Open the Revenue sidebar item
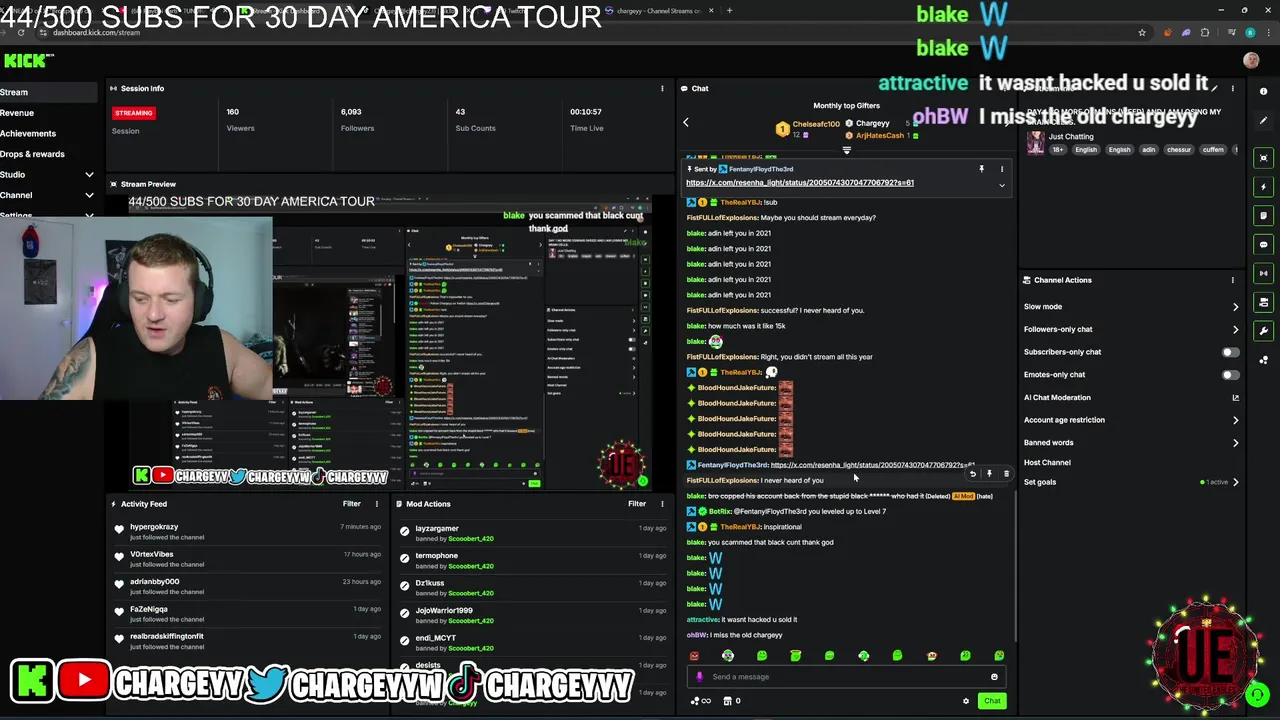Viewport: 1280px width, 720px height. pyautogui.click(x=17, y=113)
